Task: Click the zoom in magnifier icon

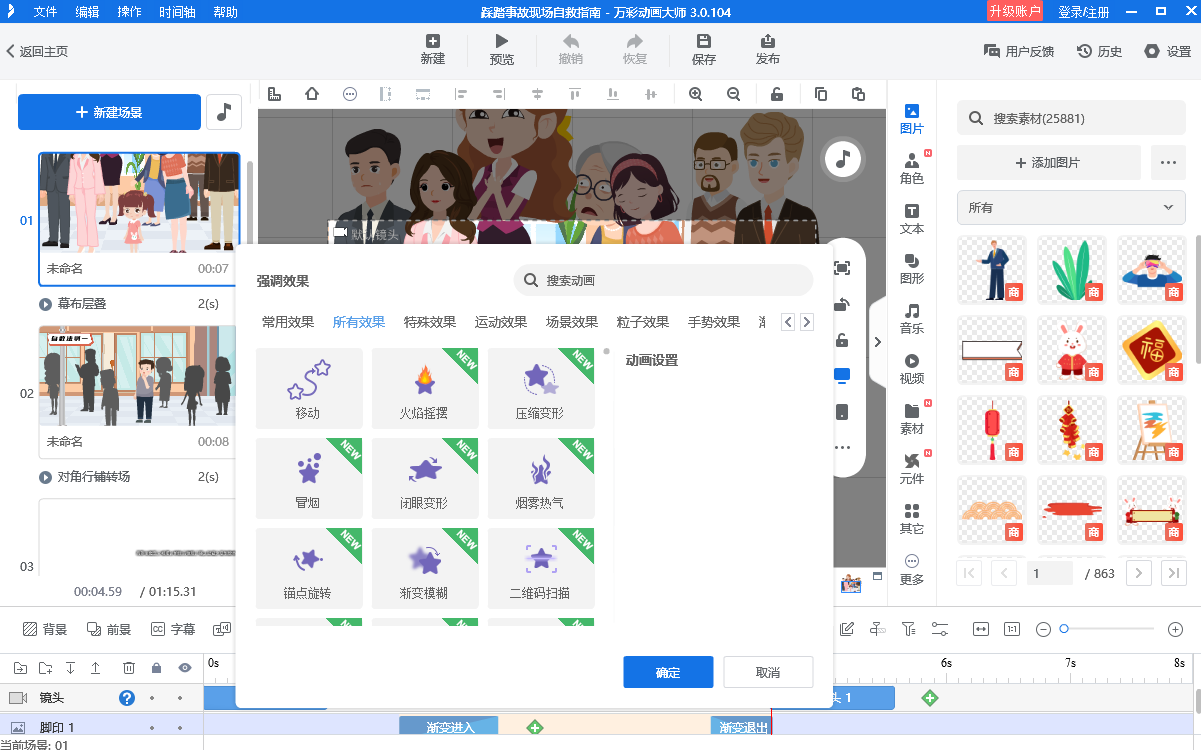Action: (695, 94)
